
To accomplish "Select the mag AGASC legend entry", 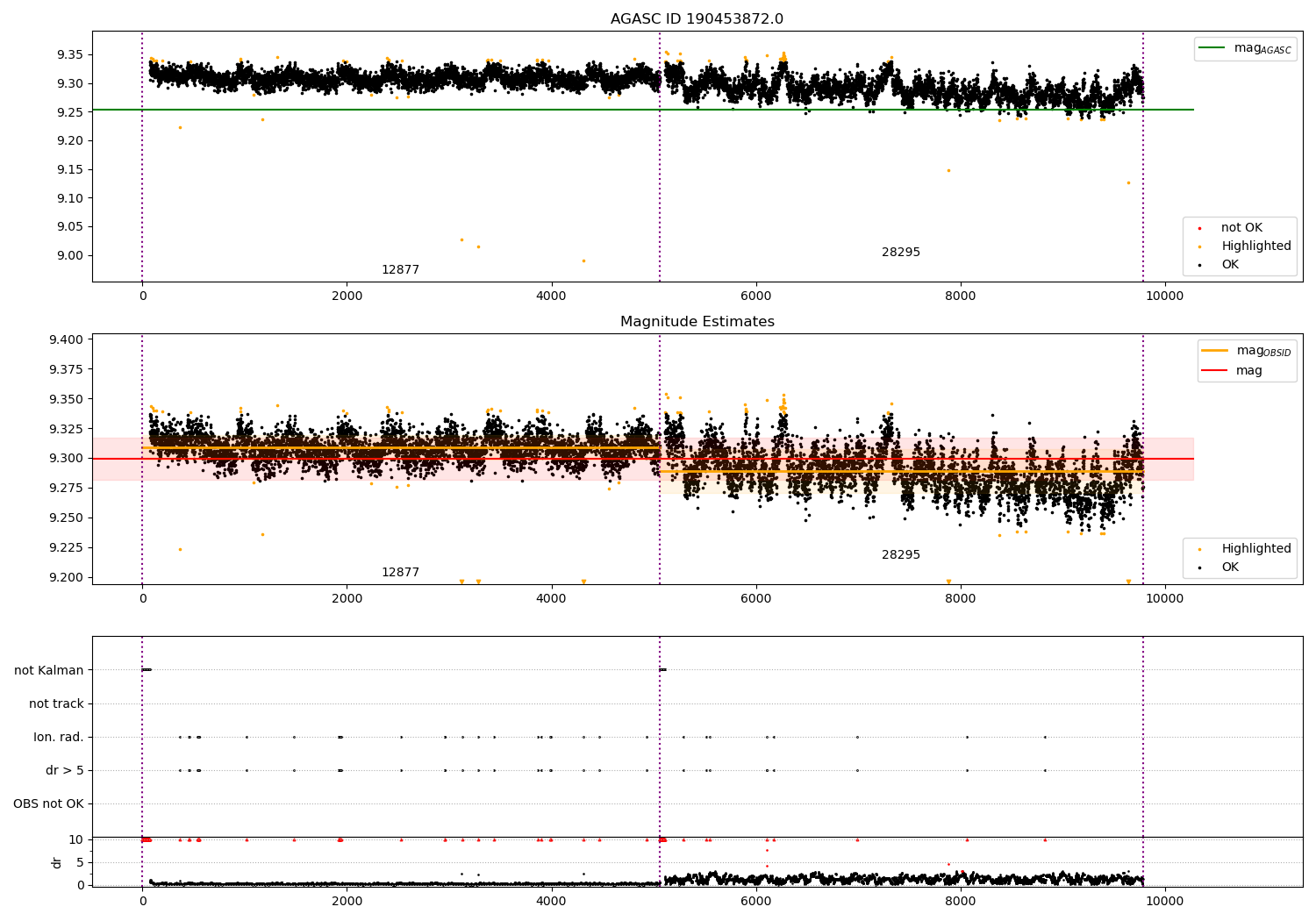I will [1245, 48].
